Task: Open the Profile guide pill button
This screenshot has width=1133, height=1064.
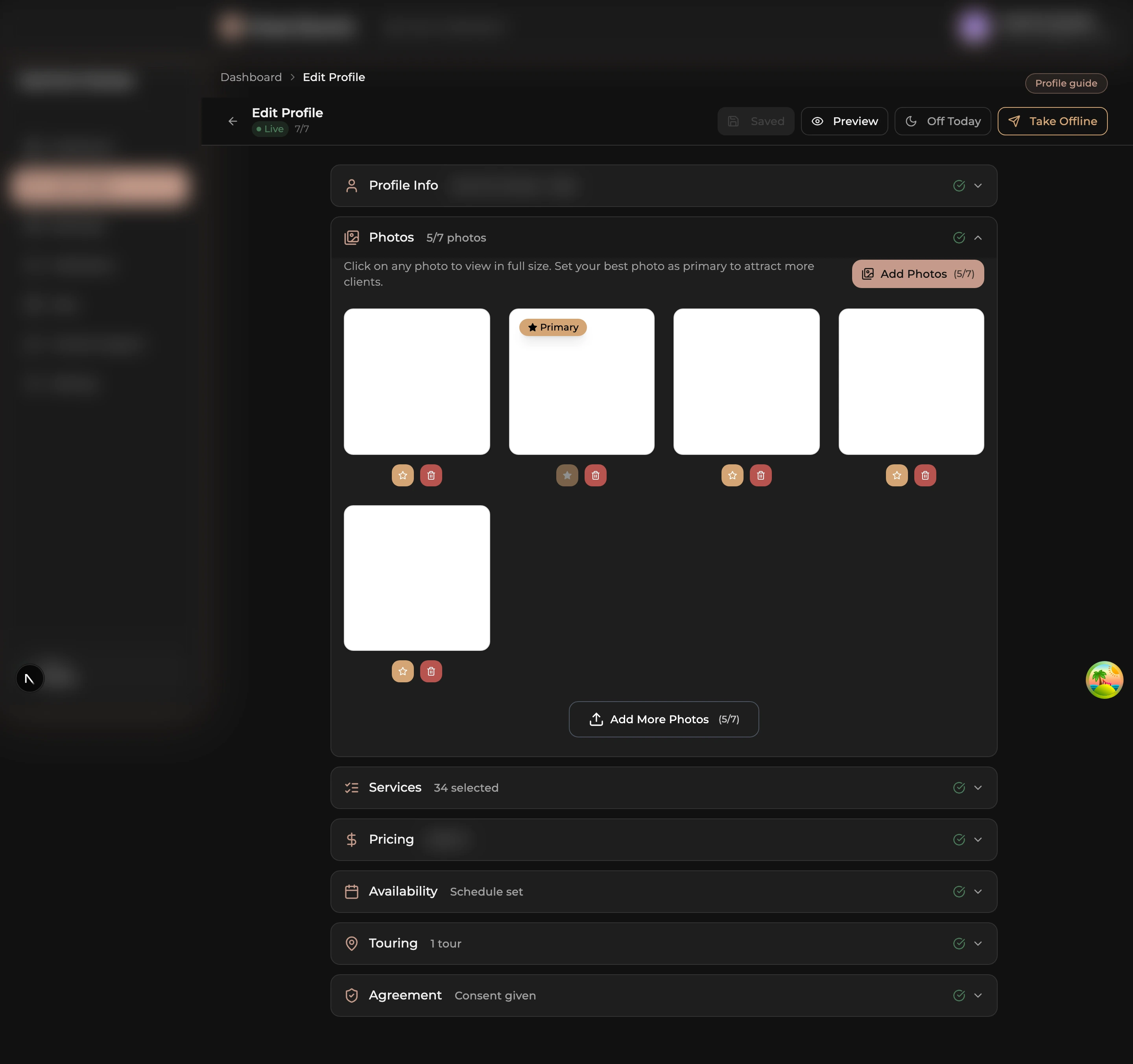Action: point(1066,83)
